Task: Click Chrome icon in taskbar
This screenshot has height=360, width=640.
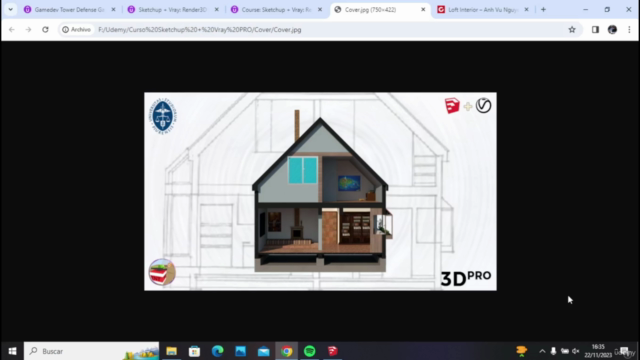Action: point(287,351)
